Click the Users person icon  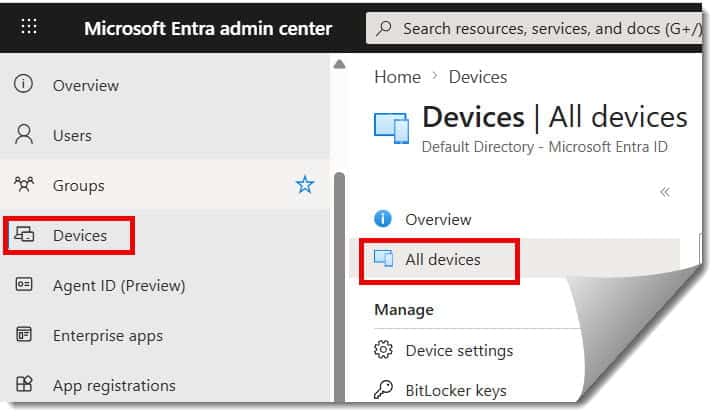(24, 134)
